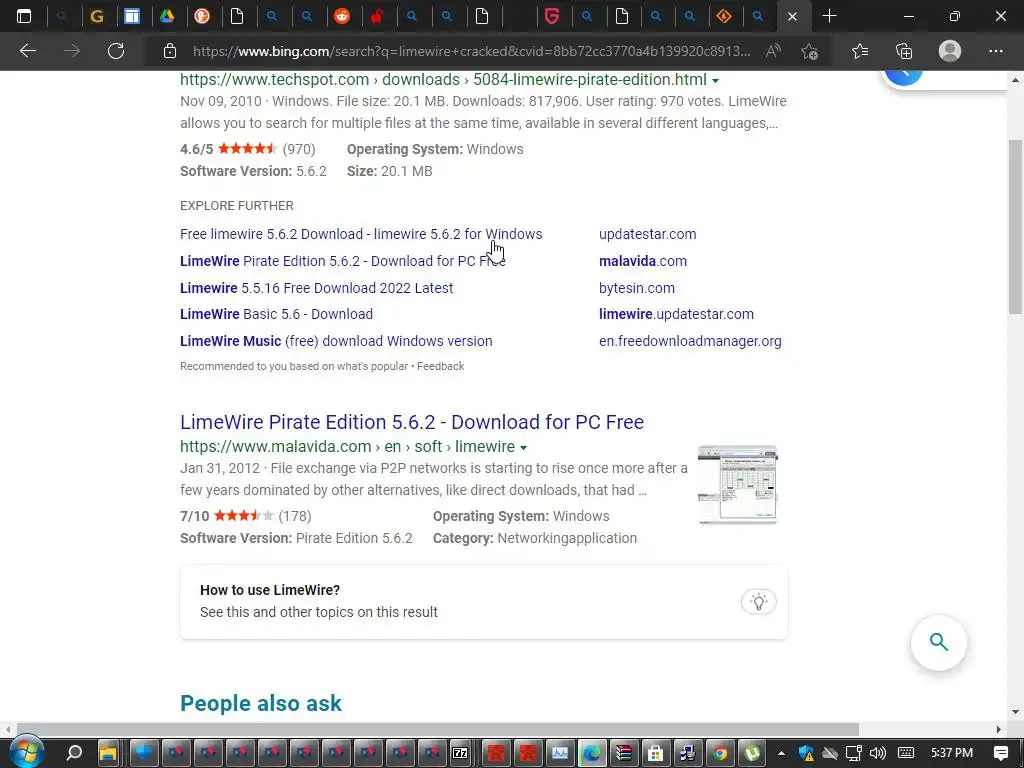Open Google Chrome from taskbar

point(720,753)
